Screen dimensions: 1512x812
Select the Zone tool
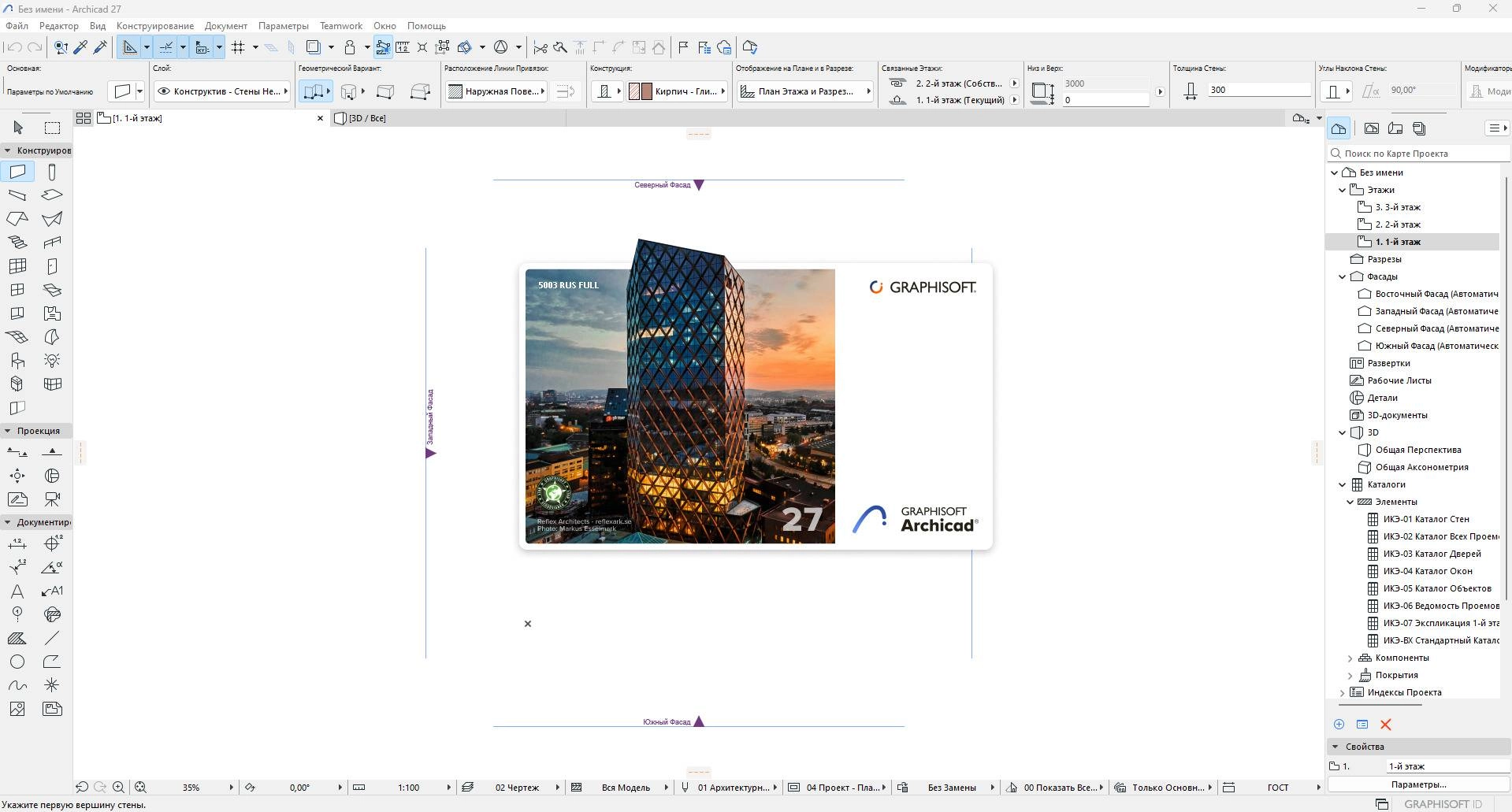[x=52, y=313]
